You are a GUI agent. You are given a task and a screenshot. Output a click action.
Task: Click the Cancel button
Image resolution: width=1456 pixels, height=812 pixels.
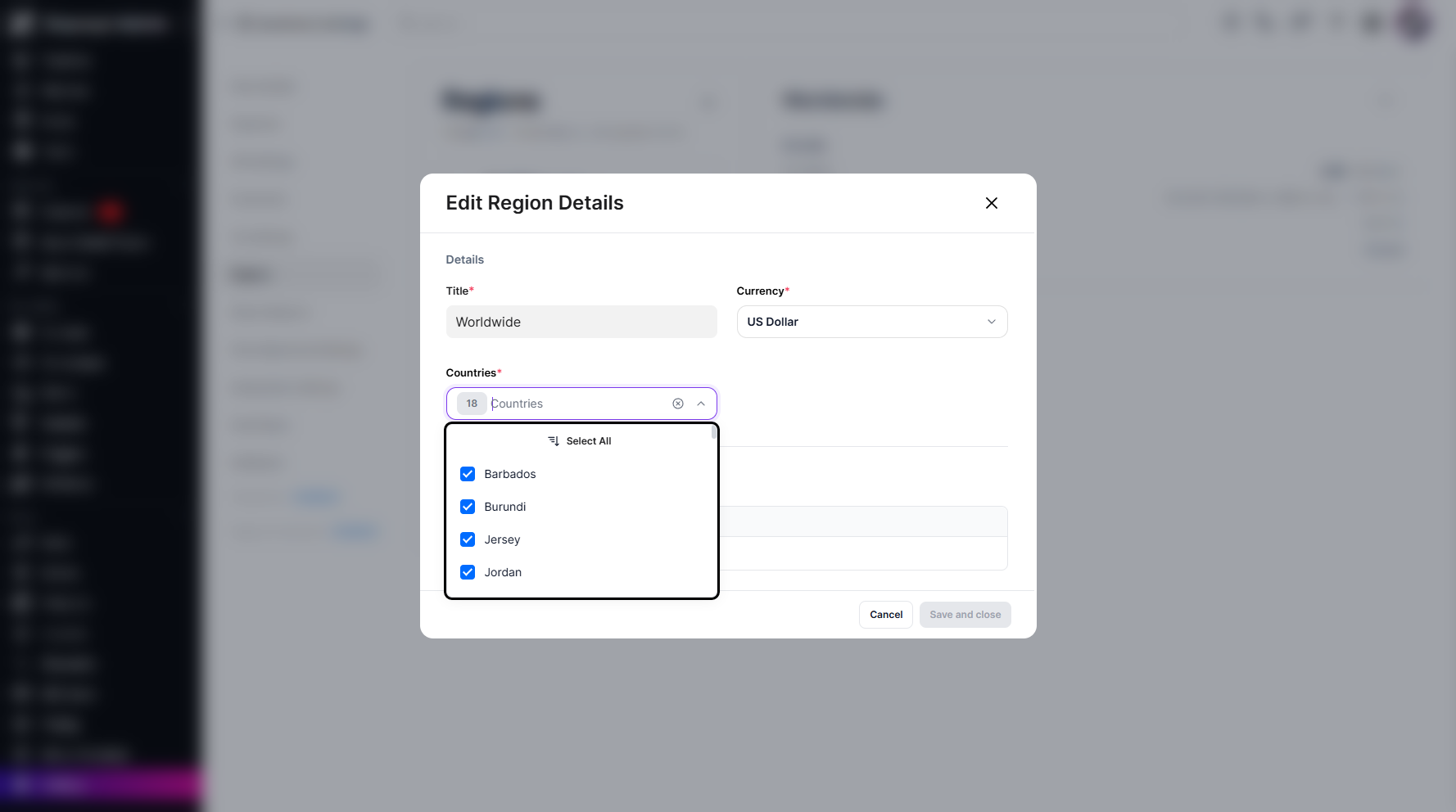tap(886, 615)
